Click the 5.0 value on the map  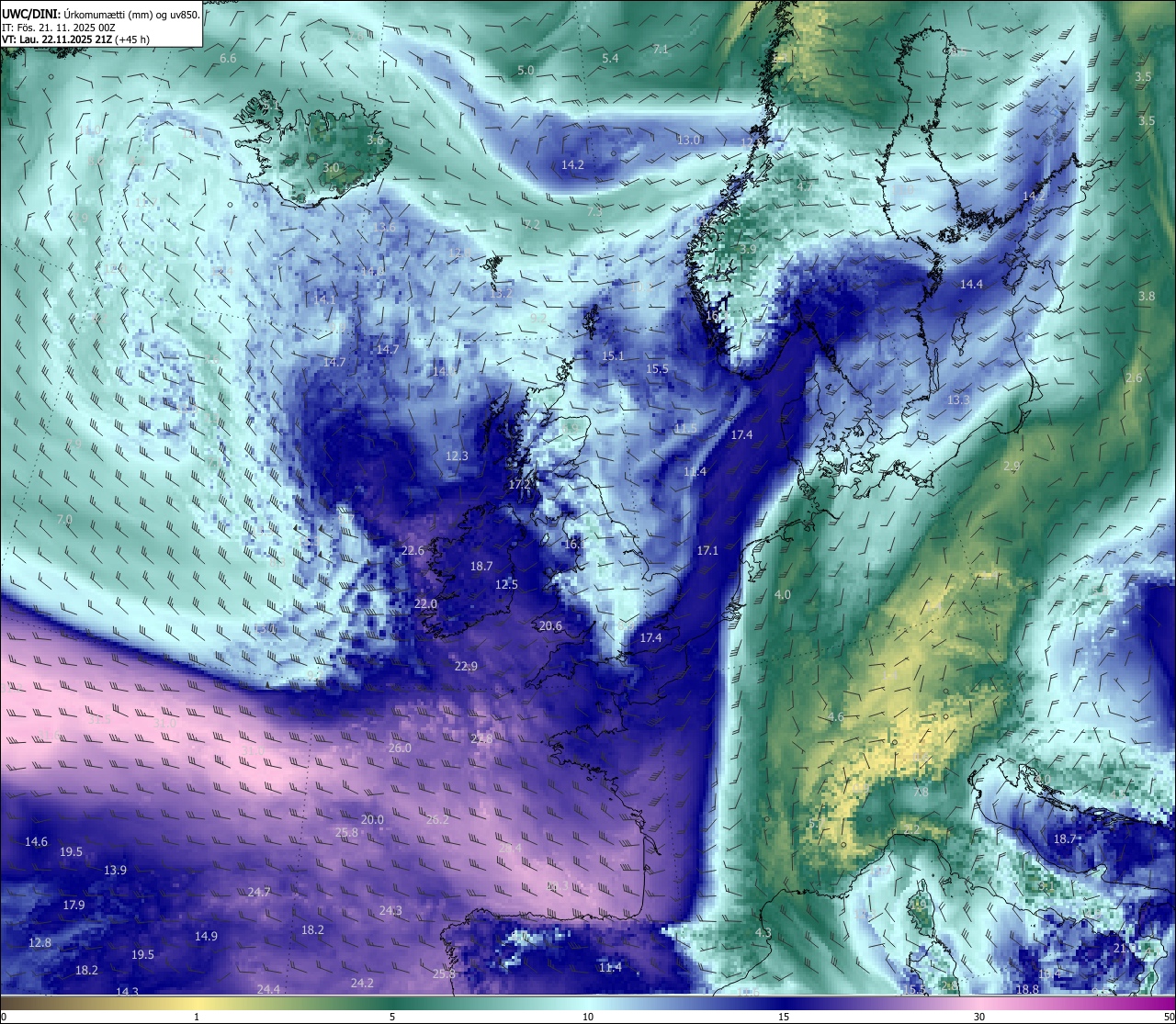tap(526, 70)
